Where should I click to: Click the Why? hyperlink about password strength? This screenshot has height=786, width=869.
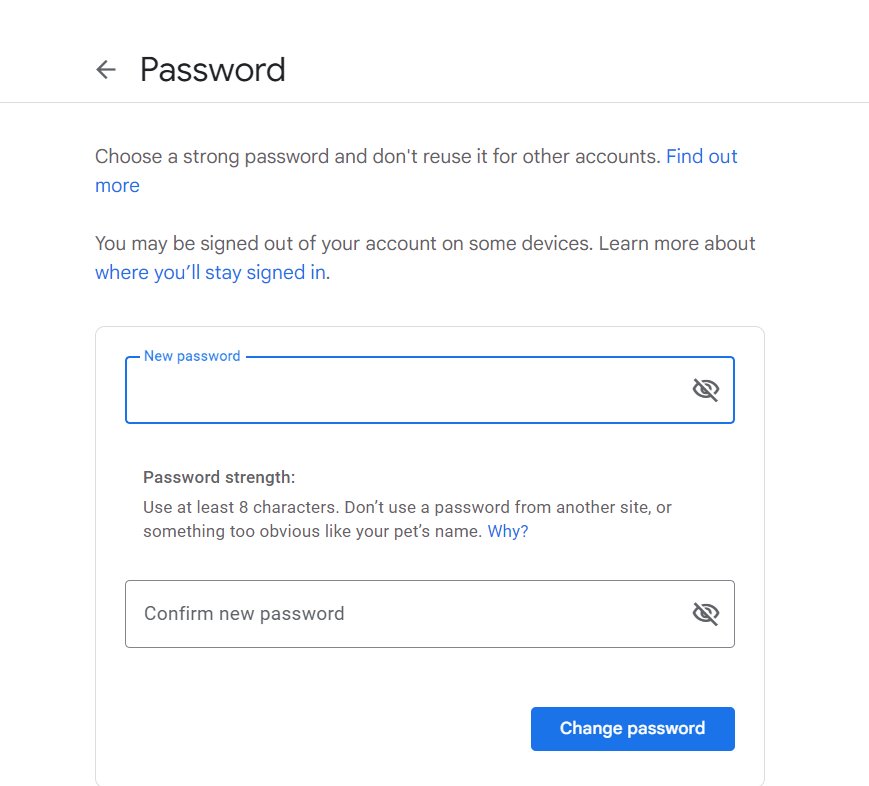tap(507, 531)
